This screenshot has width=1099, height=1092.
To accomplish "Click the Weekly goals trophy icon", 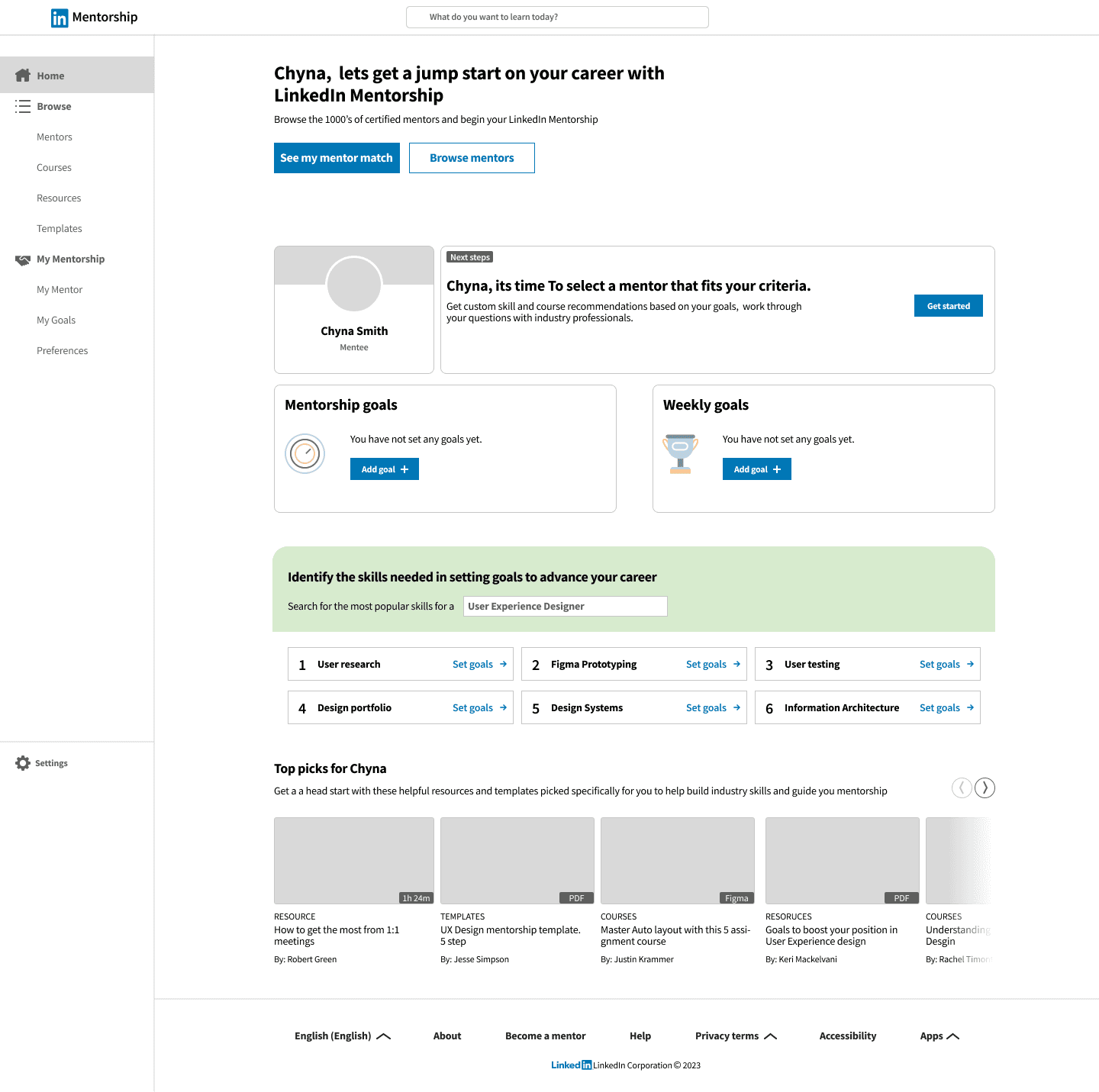I will (x=681, y=454).
